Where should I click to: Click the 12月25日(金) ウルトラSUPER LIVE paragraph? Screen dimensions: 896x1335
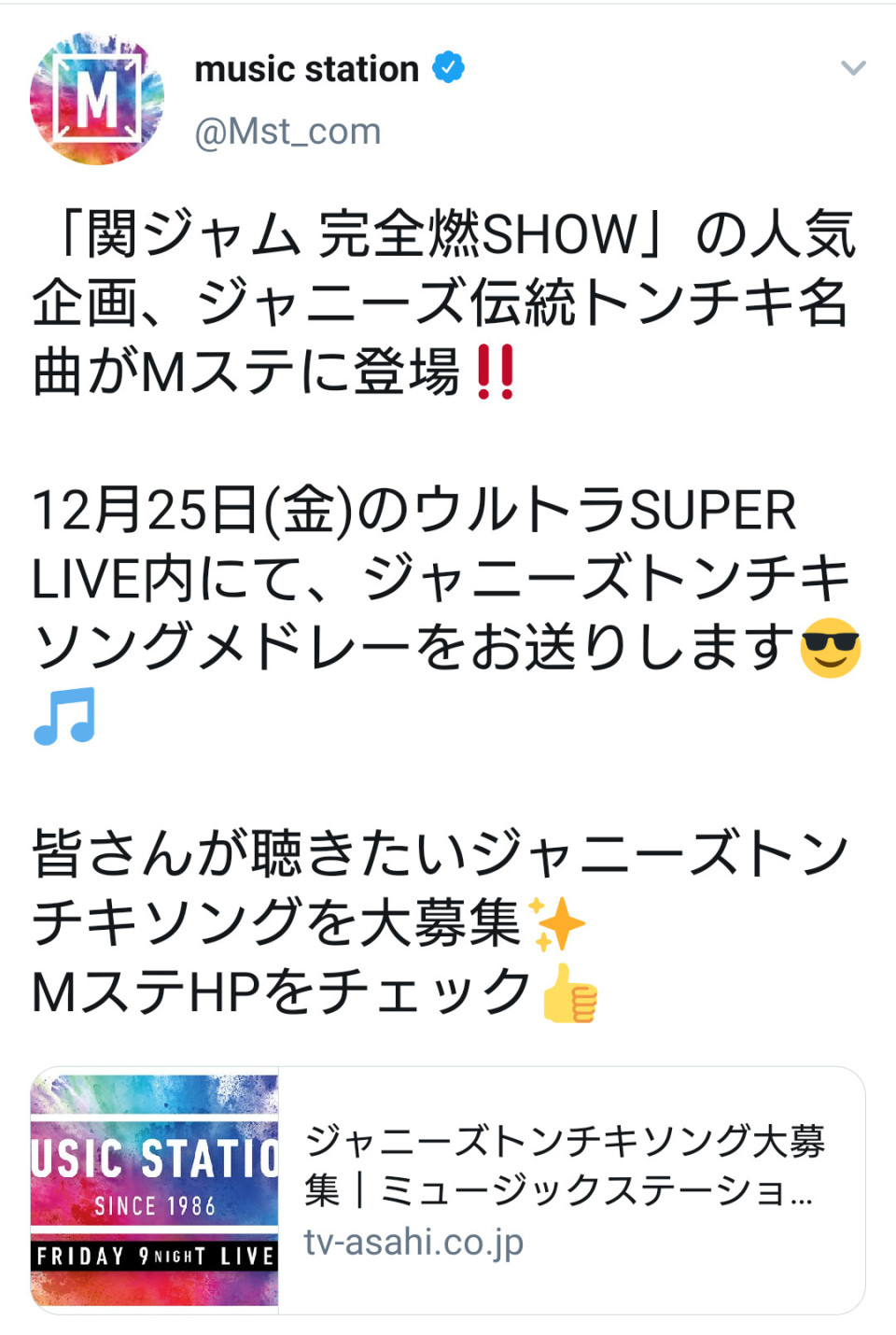(x=446, y=612)
